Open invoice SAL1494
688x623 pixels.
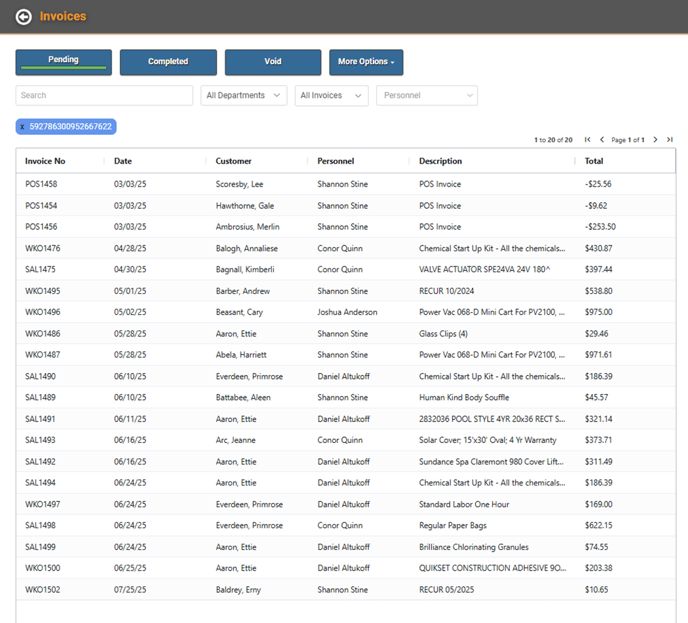click(40, 483)
